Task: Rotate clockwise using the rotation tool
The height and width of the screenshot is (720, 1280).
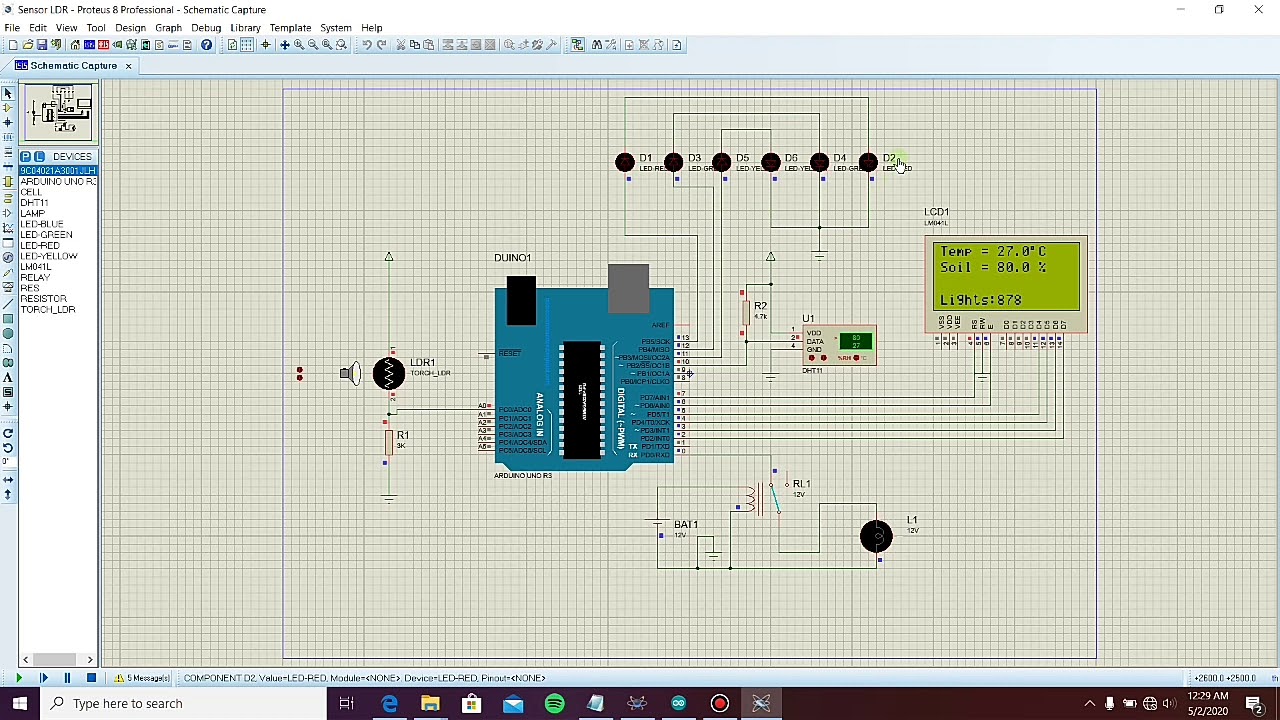Action: 8,433
